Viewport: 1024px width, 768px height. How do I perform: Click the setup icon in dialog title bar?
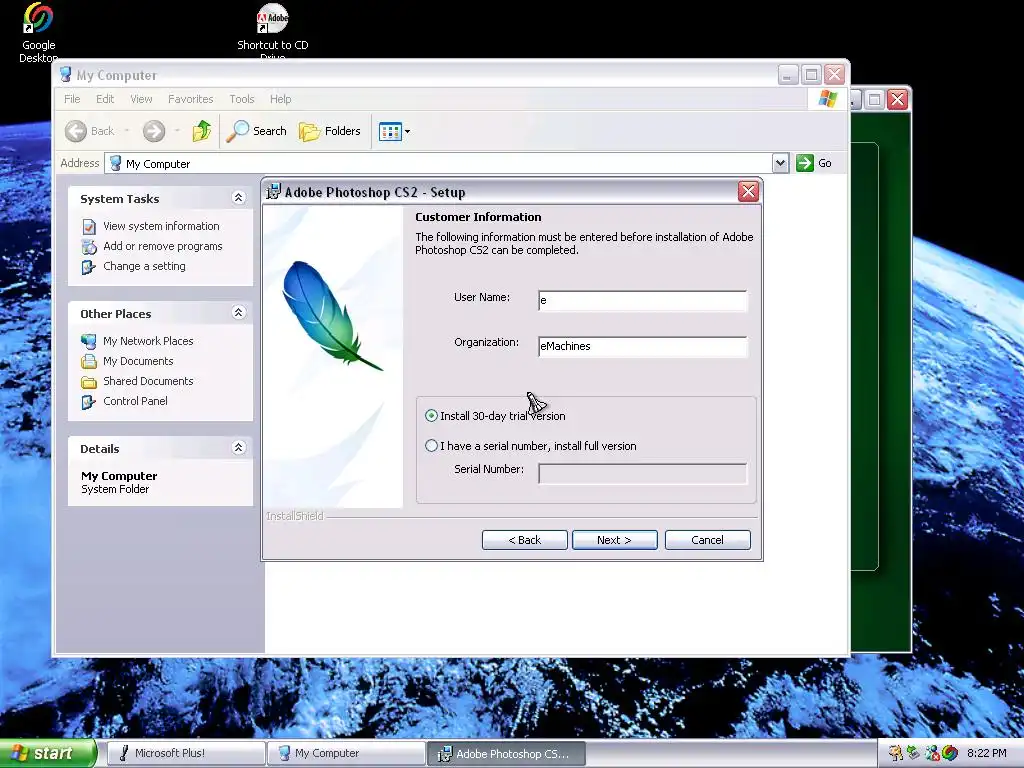[274, 192]
